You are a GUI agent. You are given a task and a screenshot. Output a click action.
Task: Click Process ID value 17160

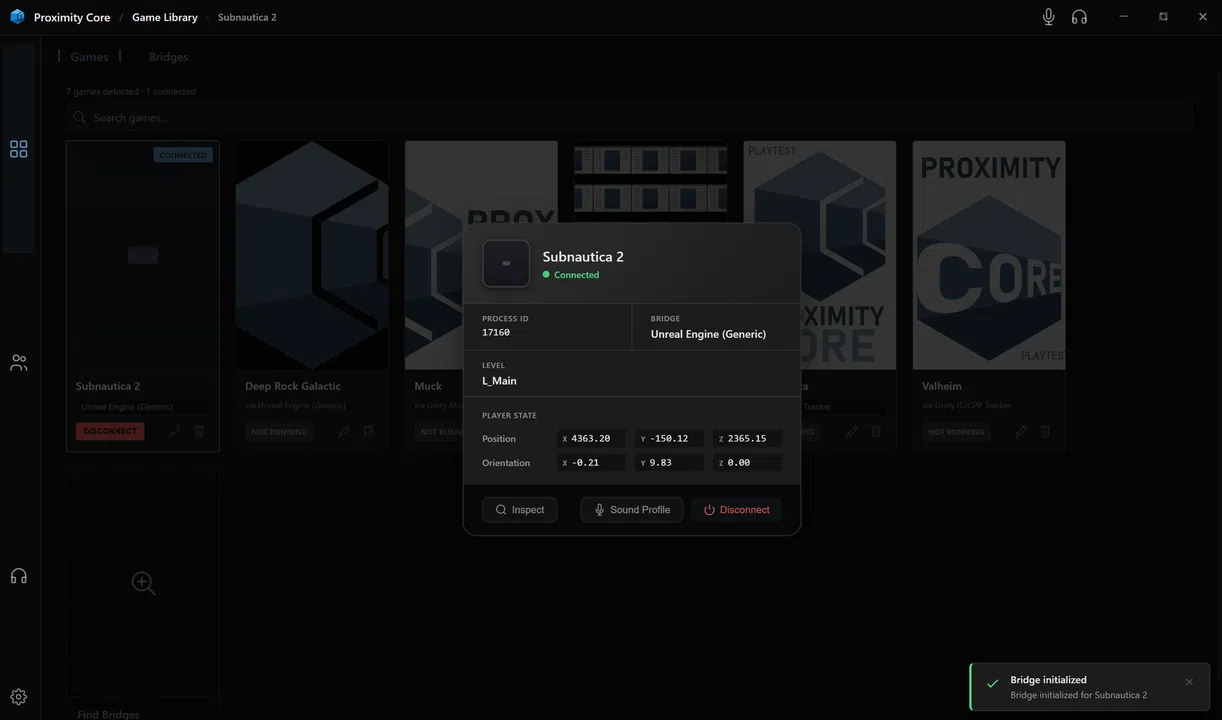(496, 333)
